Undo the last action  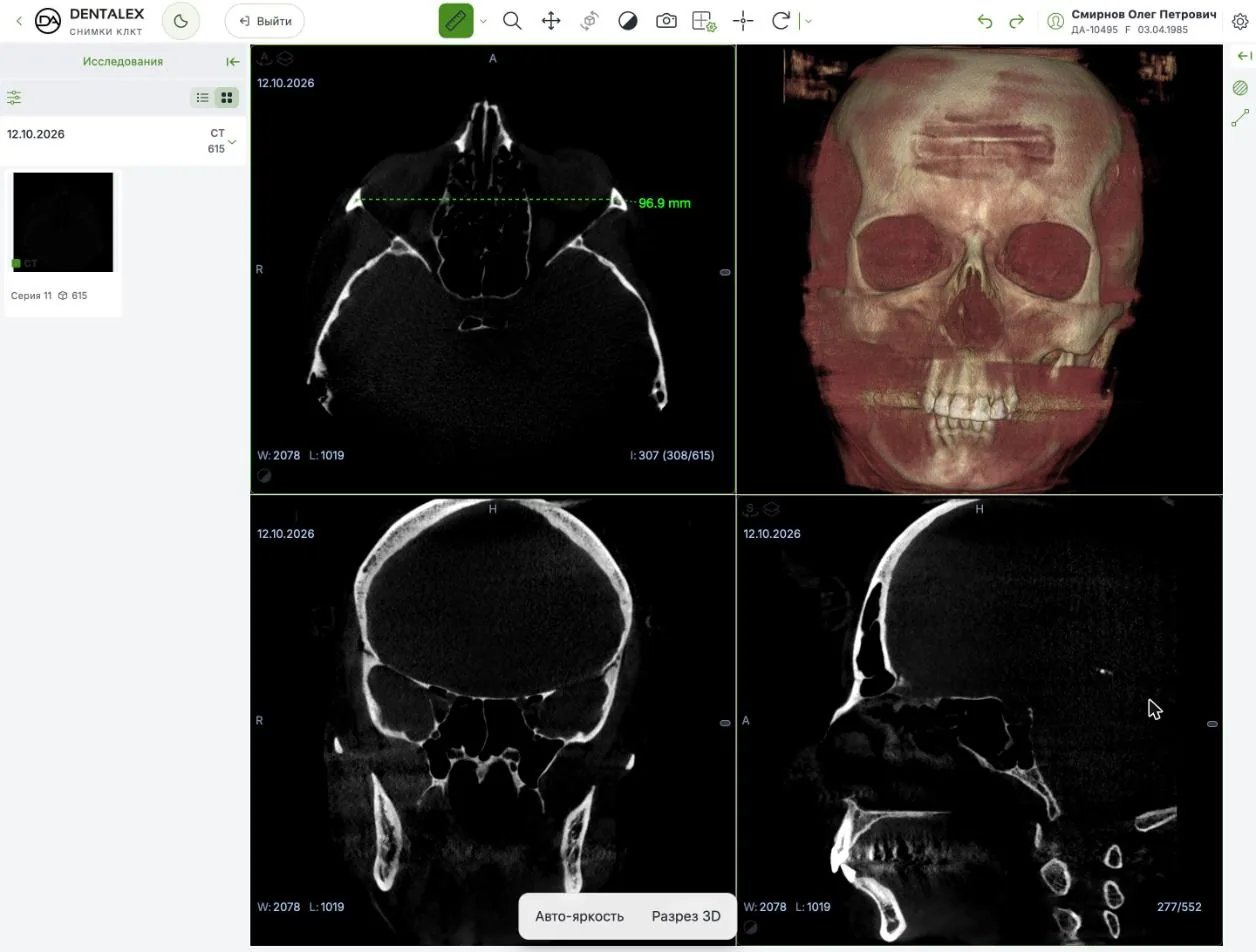tap(985, 21)
